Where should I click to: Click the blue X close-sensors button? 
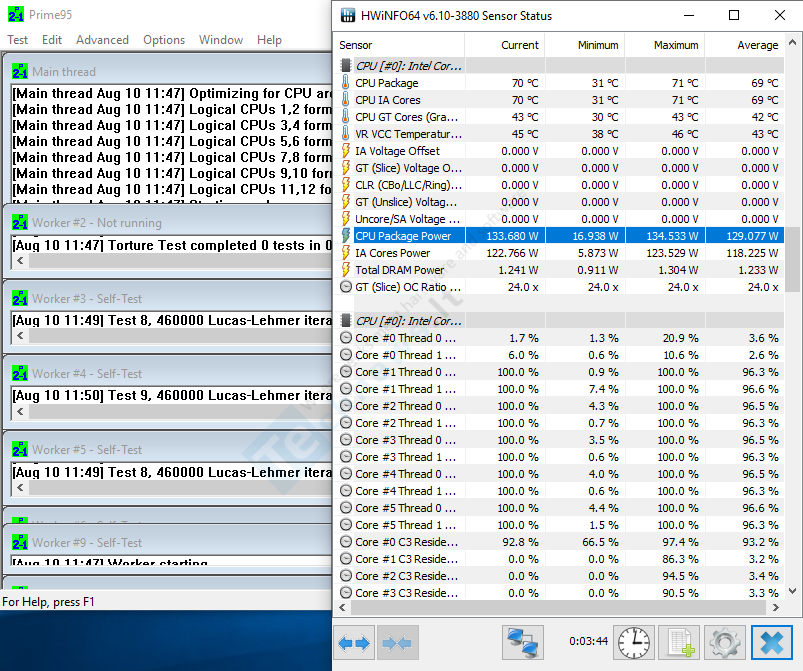tap(772, 642)
